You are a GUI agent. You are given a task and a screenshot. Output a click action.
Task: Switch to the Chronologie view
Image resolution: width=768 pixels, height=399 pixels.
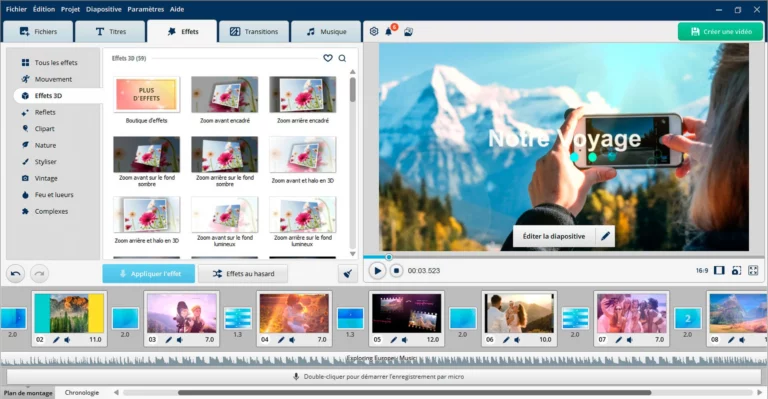click(x=82, y=393)
